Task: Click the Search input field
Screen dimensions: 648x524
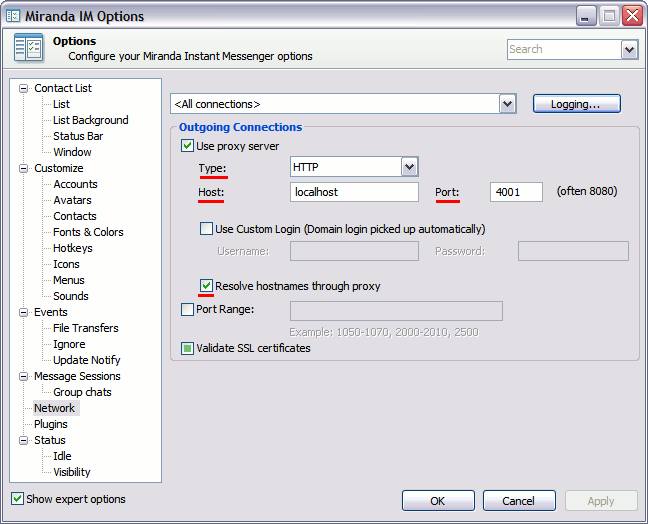Action: (565, 50)
